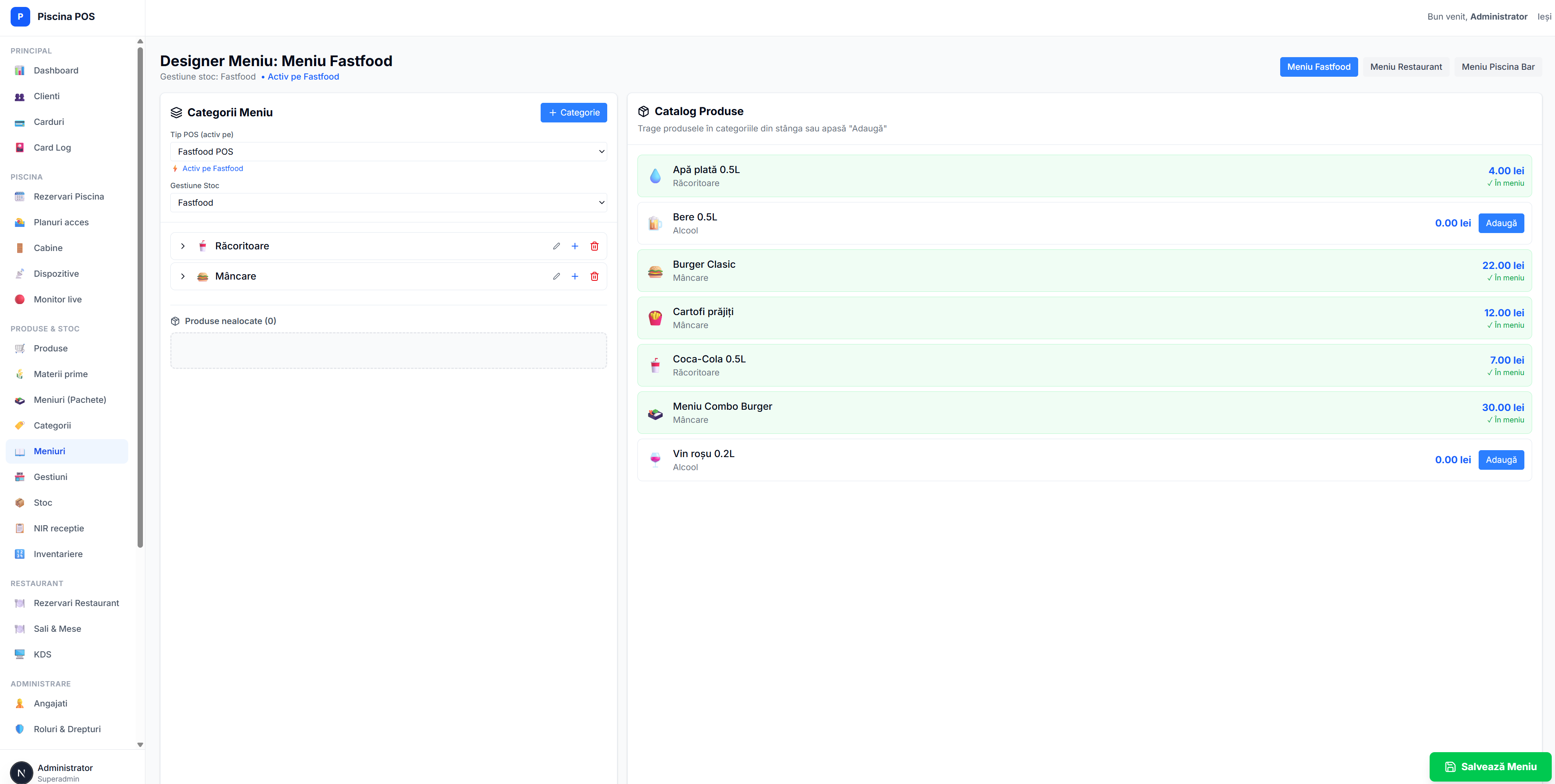This screenshot has width=1555, height=784.
Task: Add Vin roșu 0.2L with its Adaugă button
Action: pos(1501,460)
